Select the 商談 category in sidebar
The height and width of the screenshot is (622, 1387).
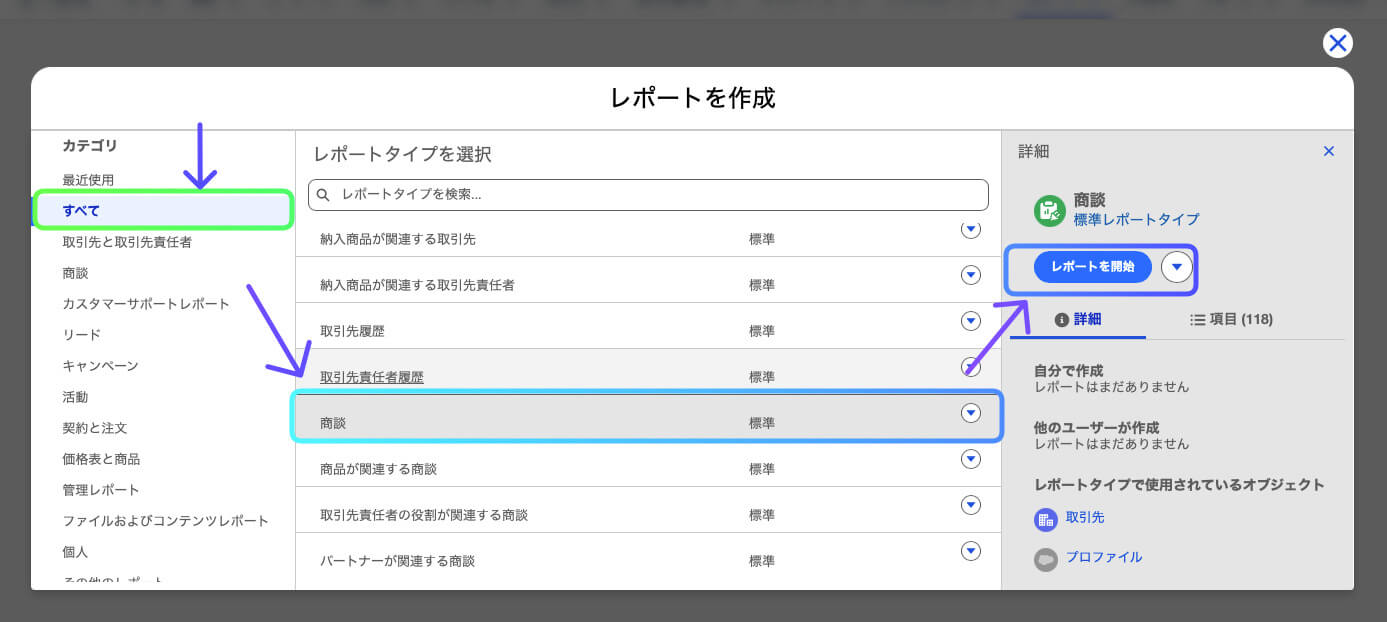[75, 273]
